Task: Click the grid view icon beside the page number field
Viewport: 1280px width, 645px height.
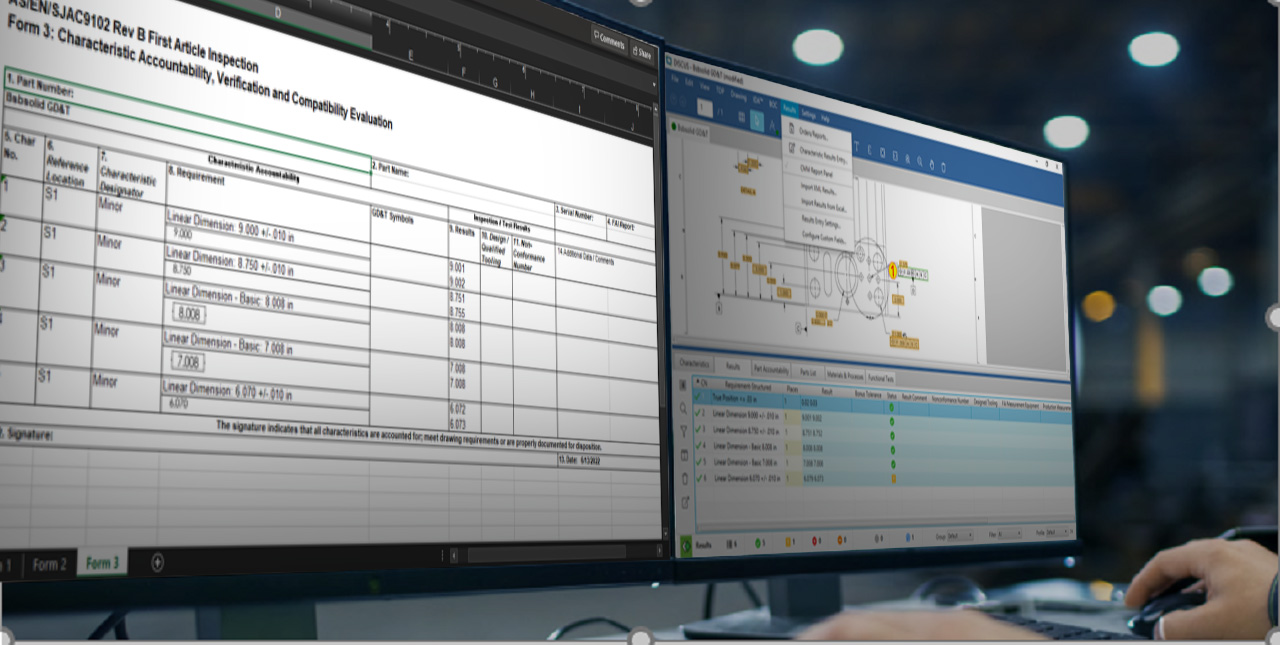Action: click(x=740, y=115)
